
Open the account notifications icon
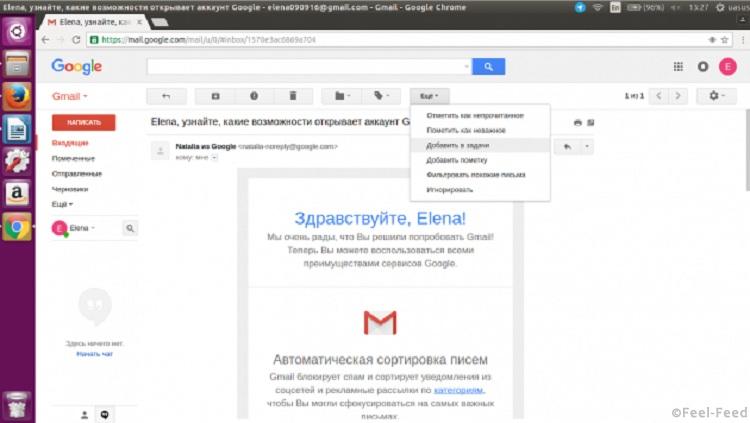click(703, 67)
